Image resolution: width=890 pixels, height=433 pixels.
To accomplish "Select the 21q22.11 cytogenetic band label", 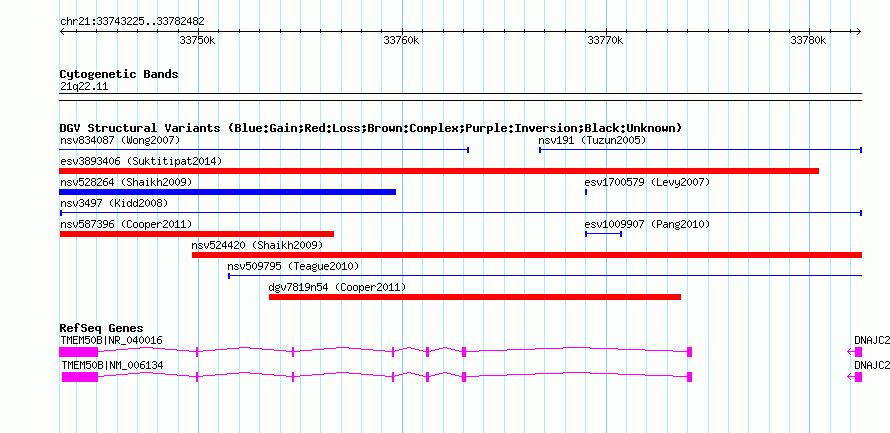I will (x=84, y=87).
